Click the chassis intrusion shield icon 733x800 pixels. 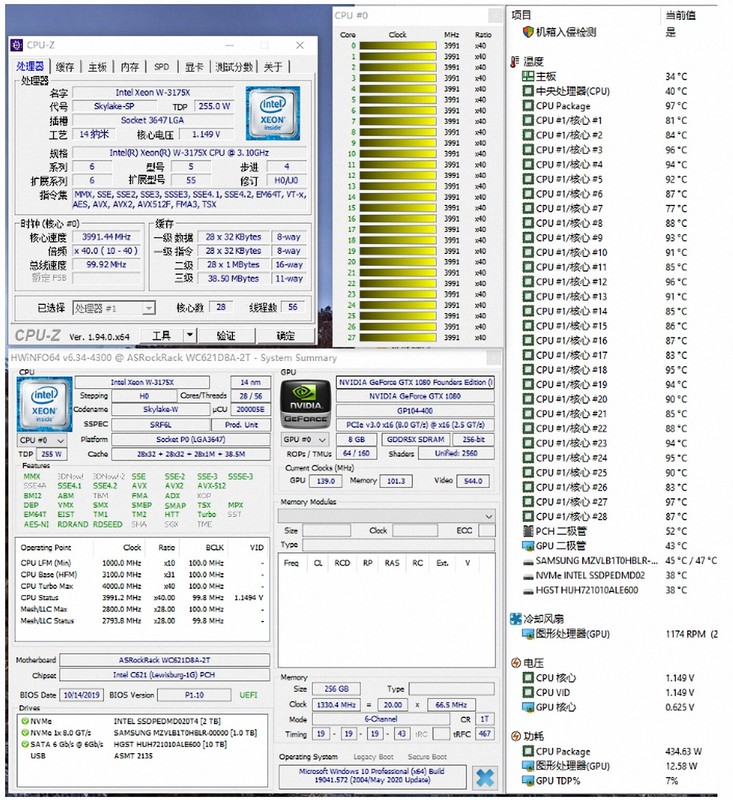(x=527, y=32)
